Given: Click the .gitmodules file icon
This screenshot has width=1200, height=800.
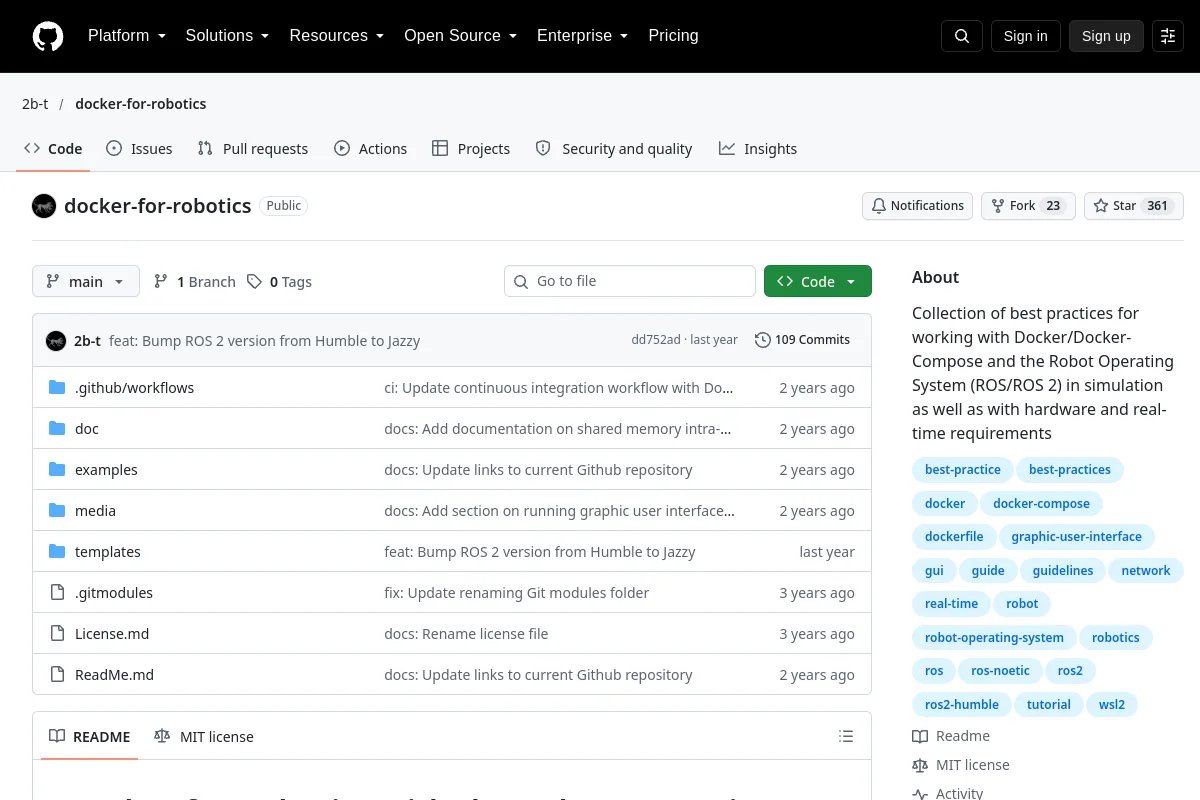Looking at the screenshot, I should pyautogui.click(x=57, y=593).
